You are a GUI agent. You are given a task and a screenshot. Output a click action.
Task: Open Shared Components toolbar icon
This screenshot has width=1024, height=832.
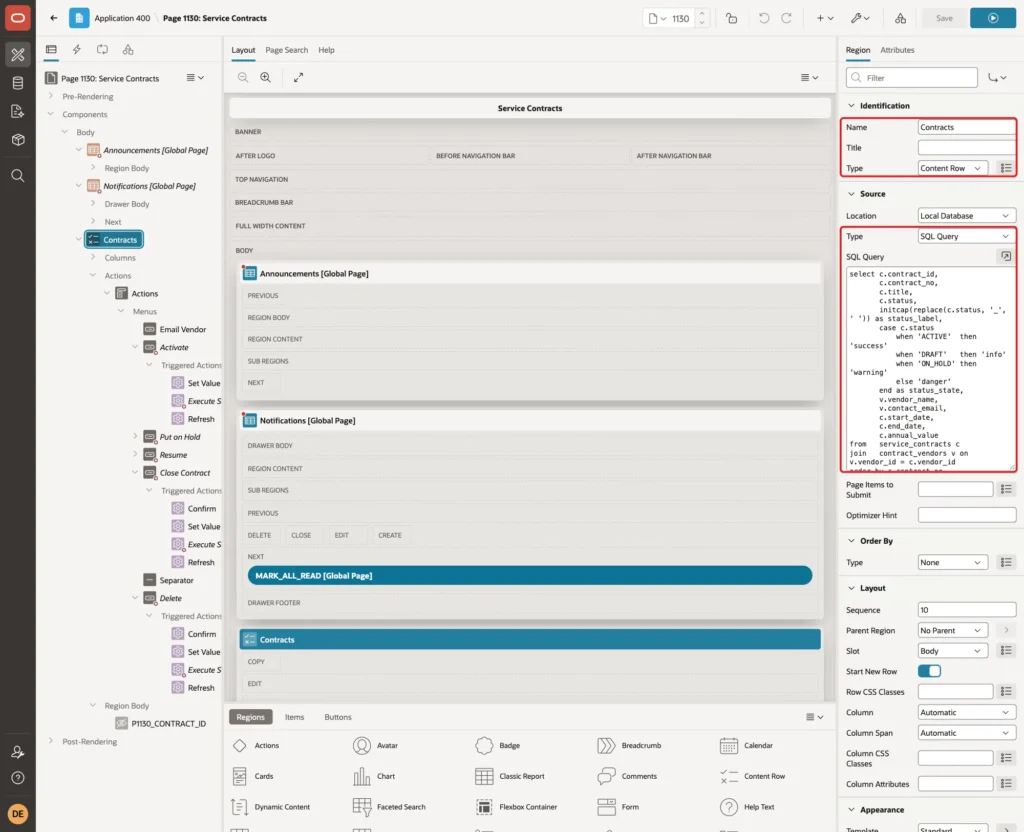(x=901, y=18)
